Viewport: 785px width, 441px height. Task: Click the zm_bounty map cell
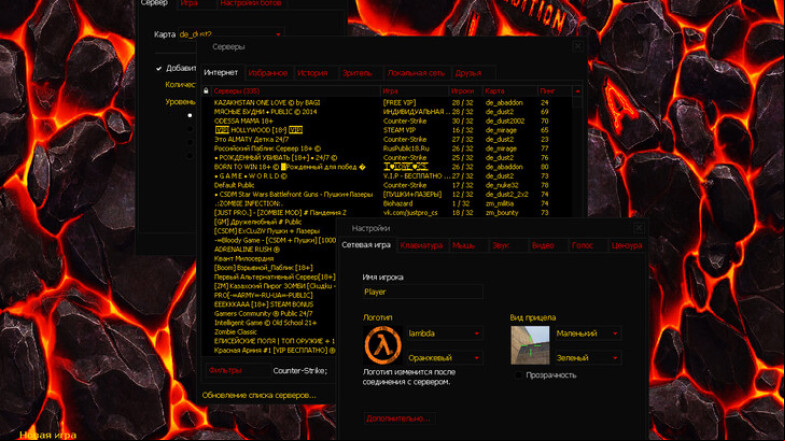click(x=502, y=213)
